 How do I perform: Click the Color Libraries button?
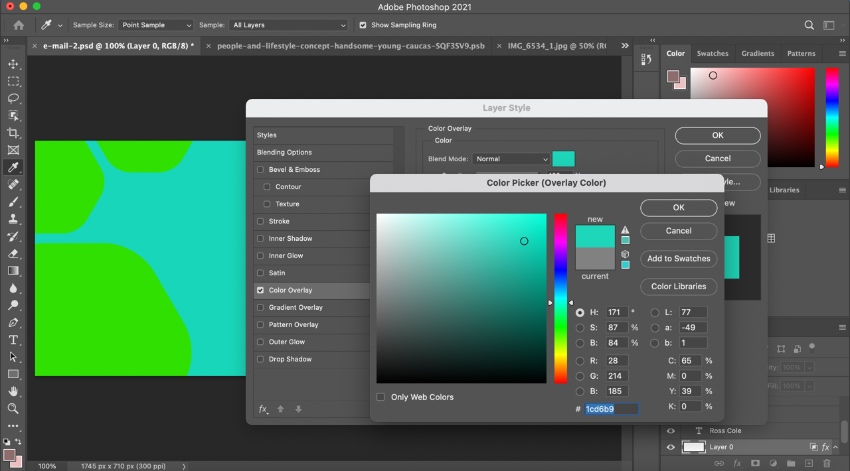[x=678, y=286]
